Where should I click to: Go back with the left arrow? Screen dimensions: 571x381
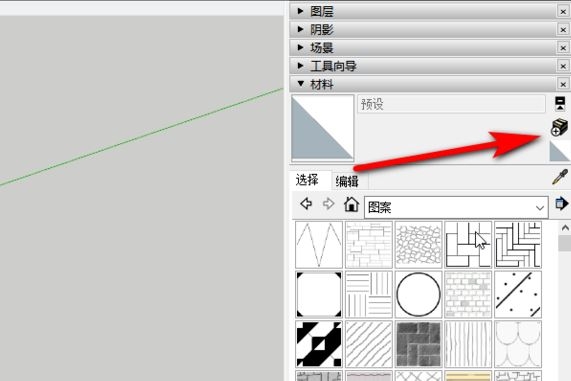click(306, 204)
